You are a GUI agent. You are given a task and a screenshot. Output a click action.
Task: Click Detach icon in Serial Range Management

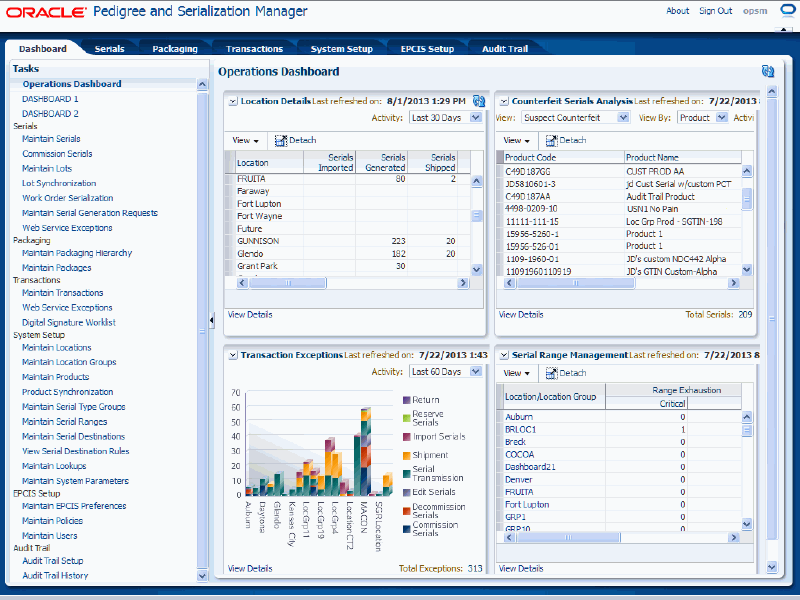coord(552,373)
